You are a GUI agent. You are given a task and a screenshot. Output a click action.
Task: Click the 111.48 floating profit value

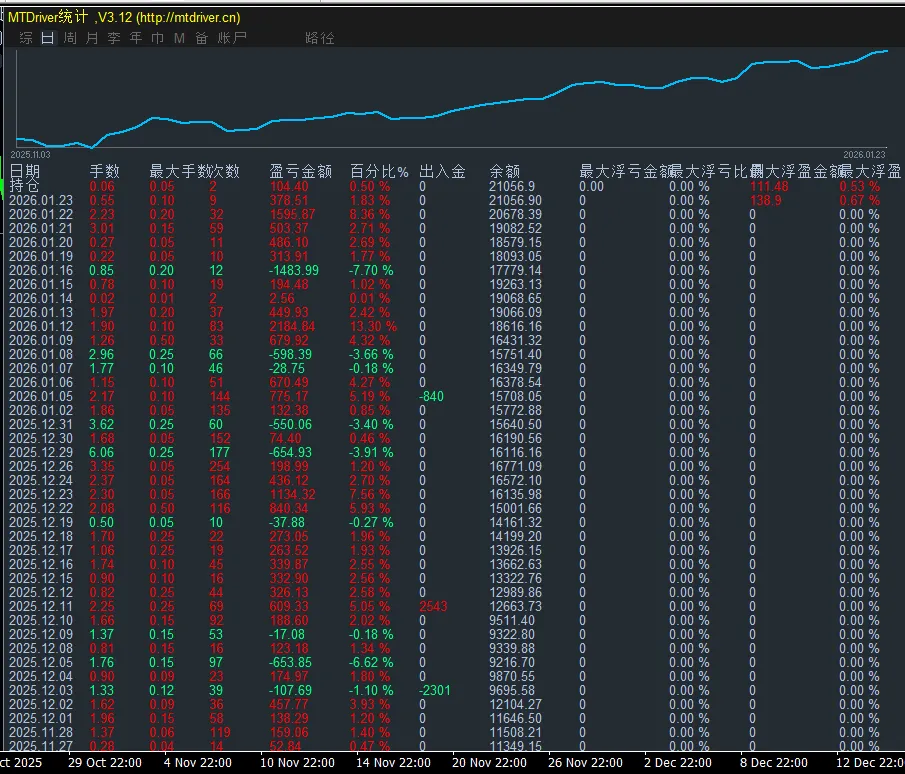(769, 186)
